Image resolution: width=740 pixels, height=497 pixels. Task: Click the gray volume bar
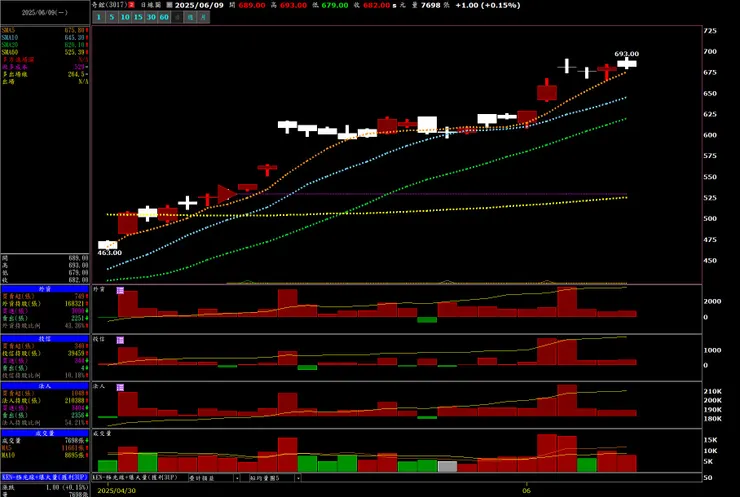click(447, 467)
